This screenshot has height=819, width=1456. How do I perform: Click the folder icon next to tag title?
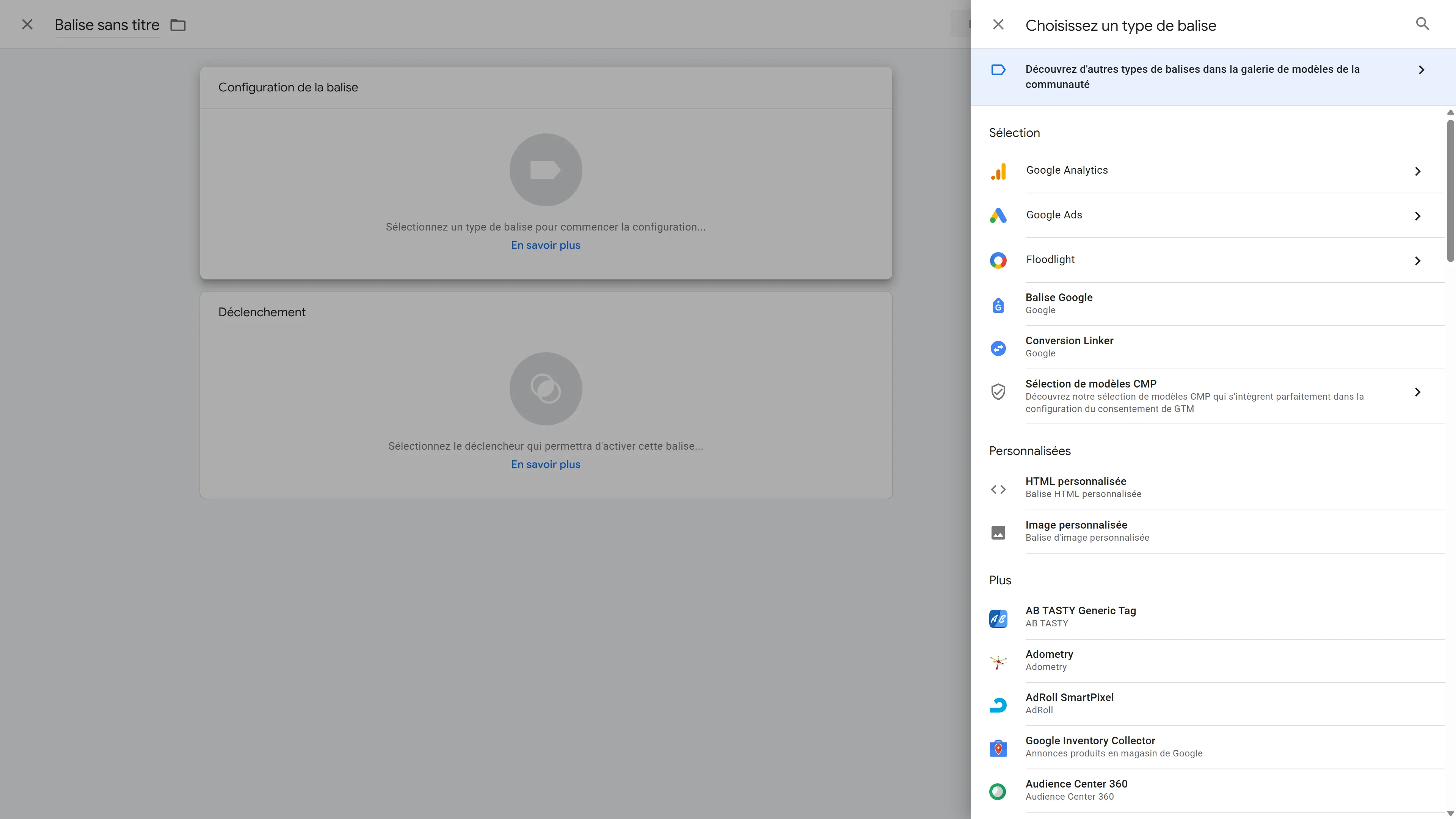pos(178,25)
